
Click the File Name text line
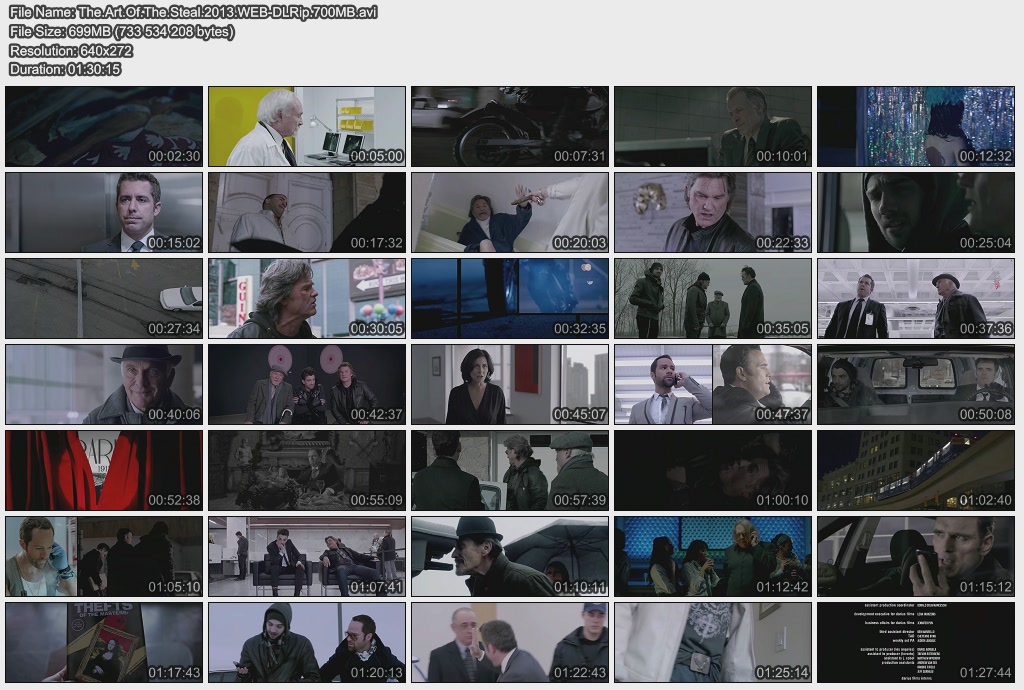193,12
